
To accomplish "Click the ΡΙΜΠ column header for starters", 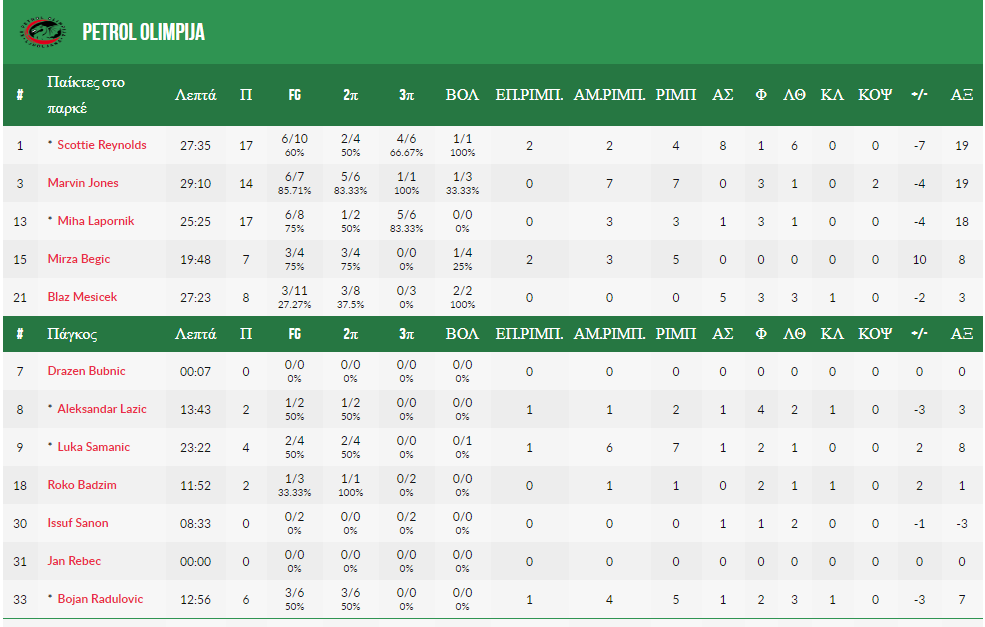I will point(676,95).
